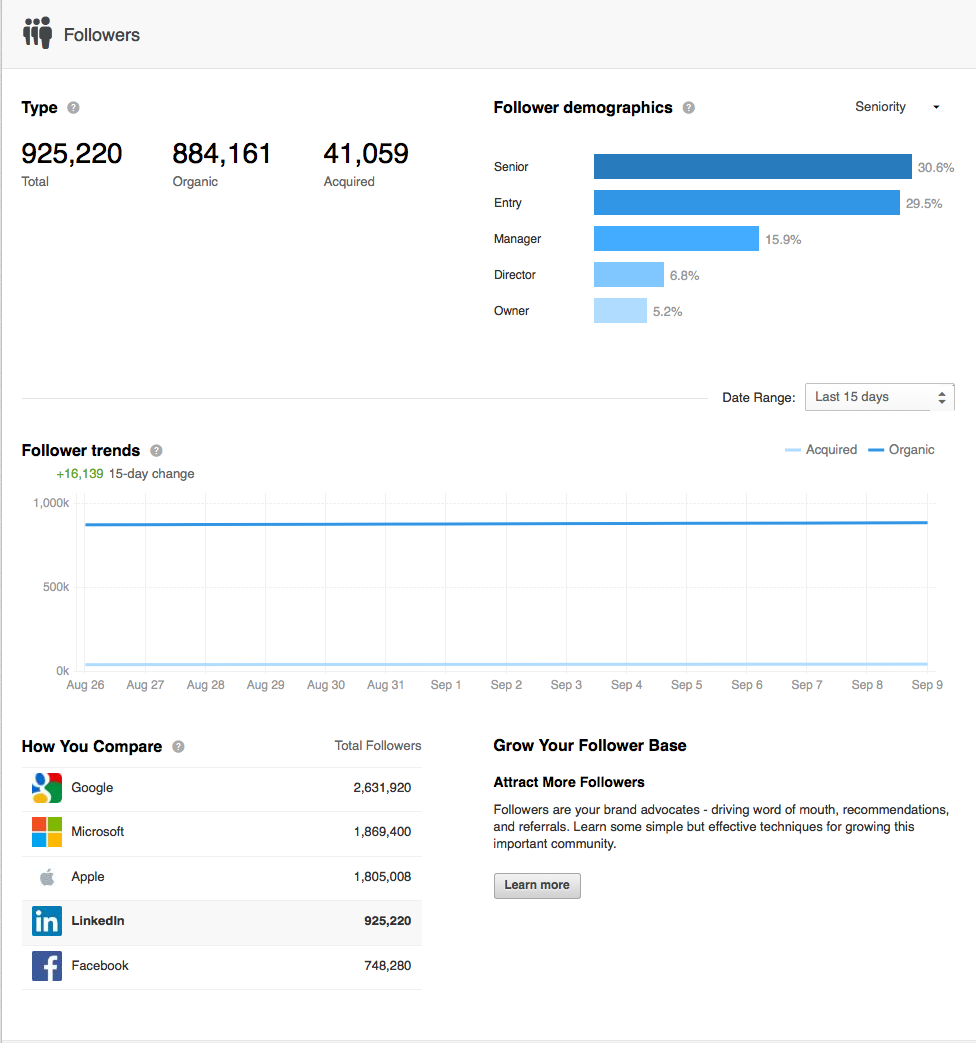Click the Apple logo icon
Screen dimensions: 976x1043
tap(46, 877)
